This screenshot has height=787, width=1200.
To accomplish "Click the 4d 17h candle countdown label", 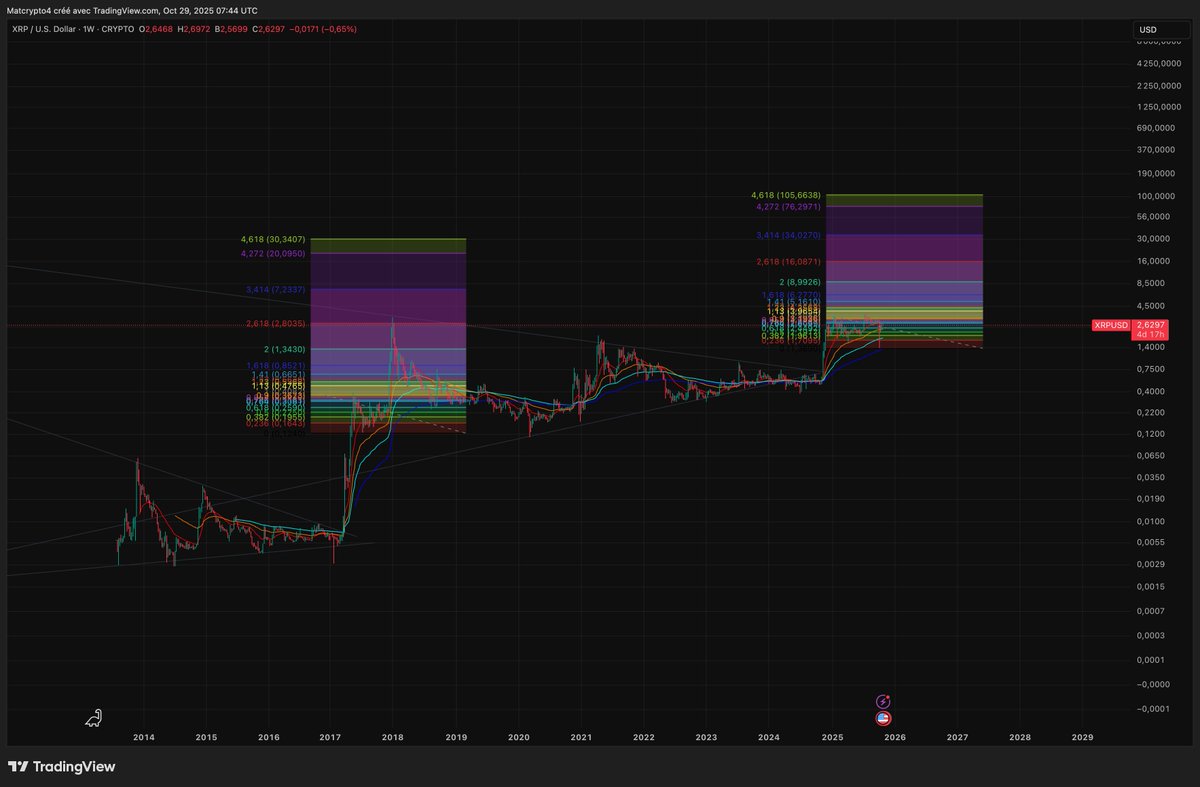I will [x=1150, y=335].
